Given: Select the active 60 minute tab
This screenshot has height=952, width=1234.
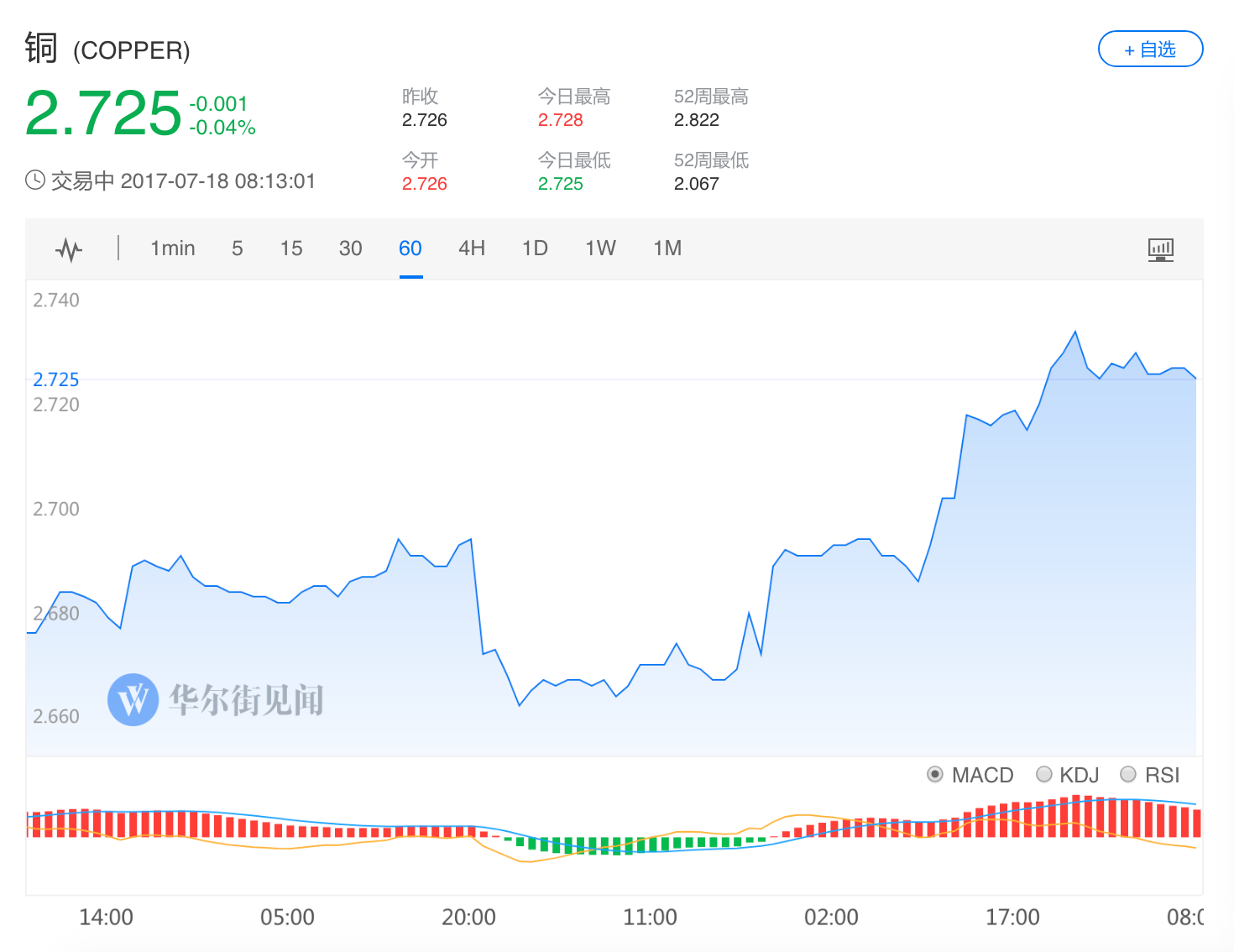Looking at the screenshot, I should point(410,248).
